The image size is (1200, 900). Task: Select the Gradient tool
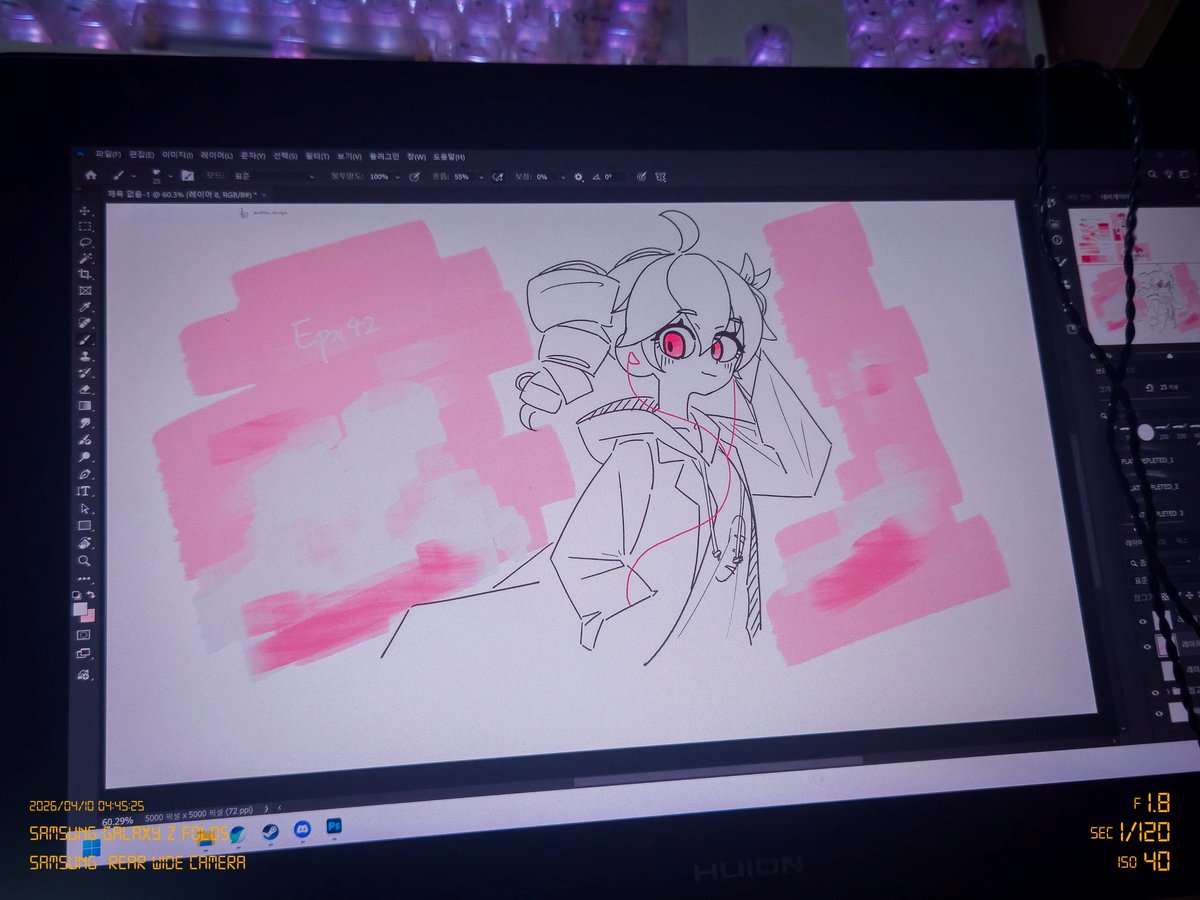[85, 405]
